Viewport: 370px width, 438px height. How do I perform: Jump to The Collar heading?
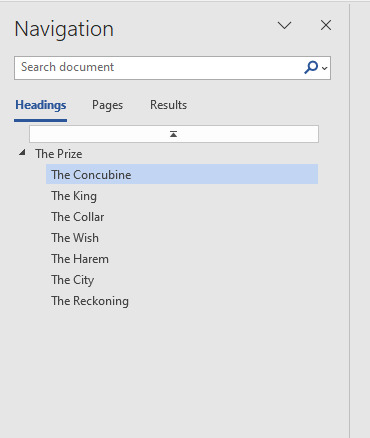point(78,217)
